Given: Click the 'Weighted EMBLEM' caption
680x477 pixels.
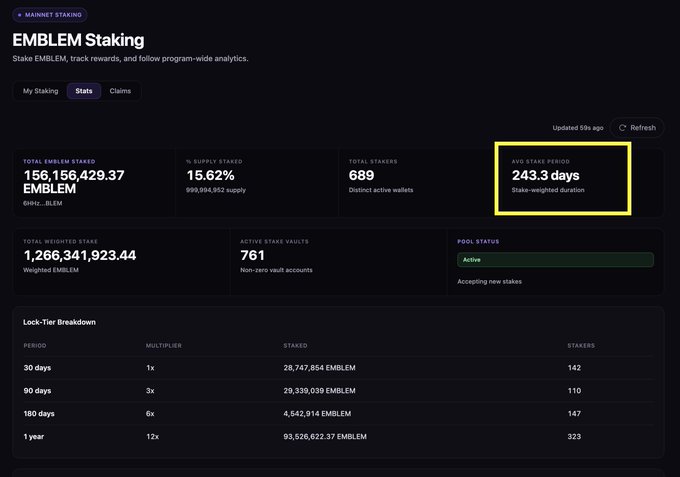Looking at the screenshot, I should 51,270.
